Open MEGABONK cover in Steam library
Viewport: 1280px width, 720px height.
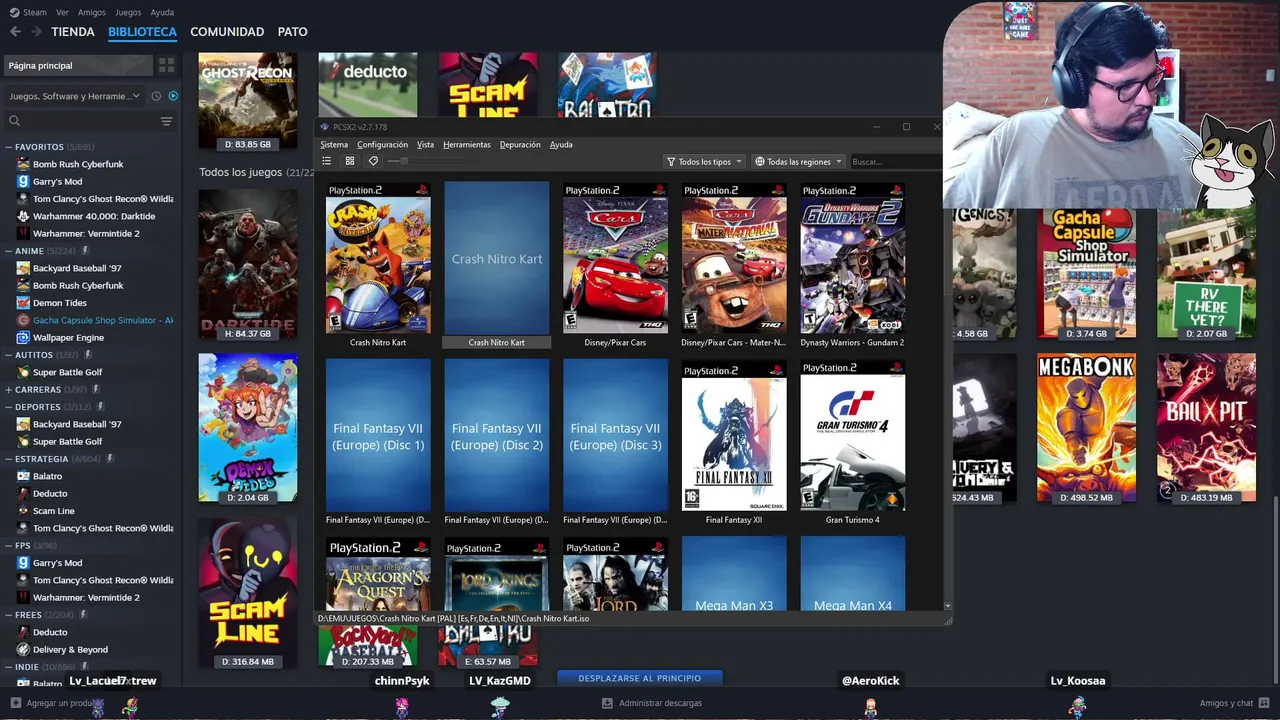[1086, 428]
